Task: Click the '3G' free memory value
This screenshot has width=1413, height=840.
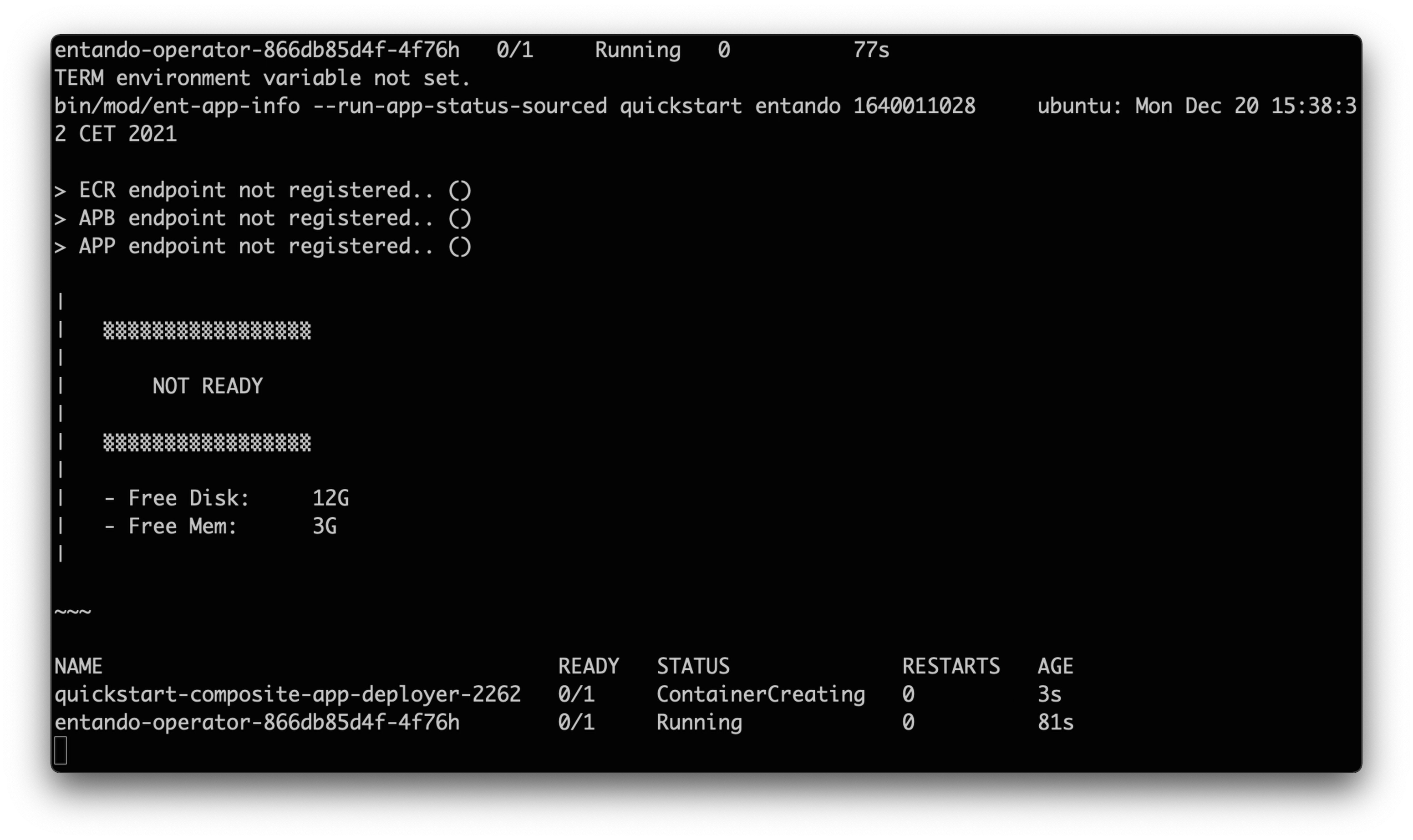Action: point(325,526)
